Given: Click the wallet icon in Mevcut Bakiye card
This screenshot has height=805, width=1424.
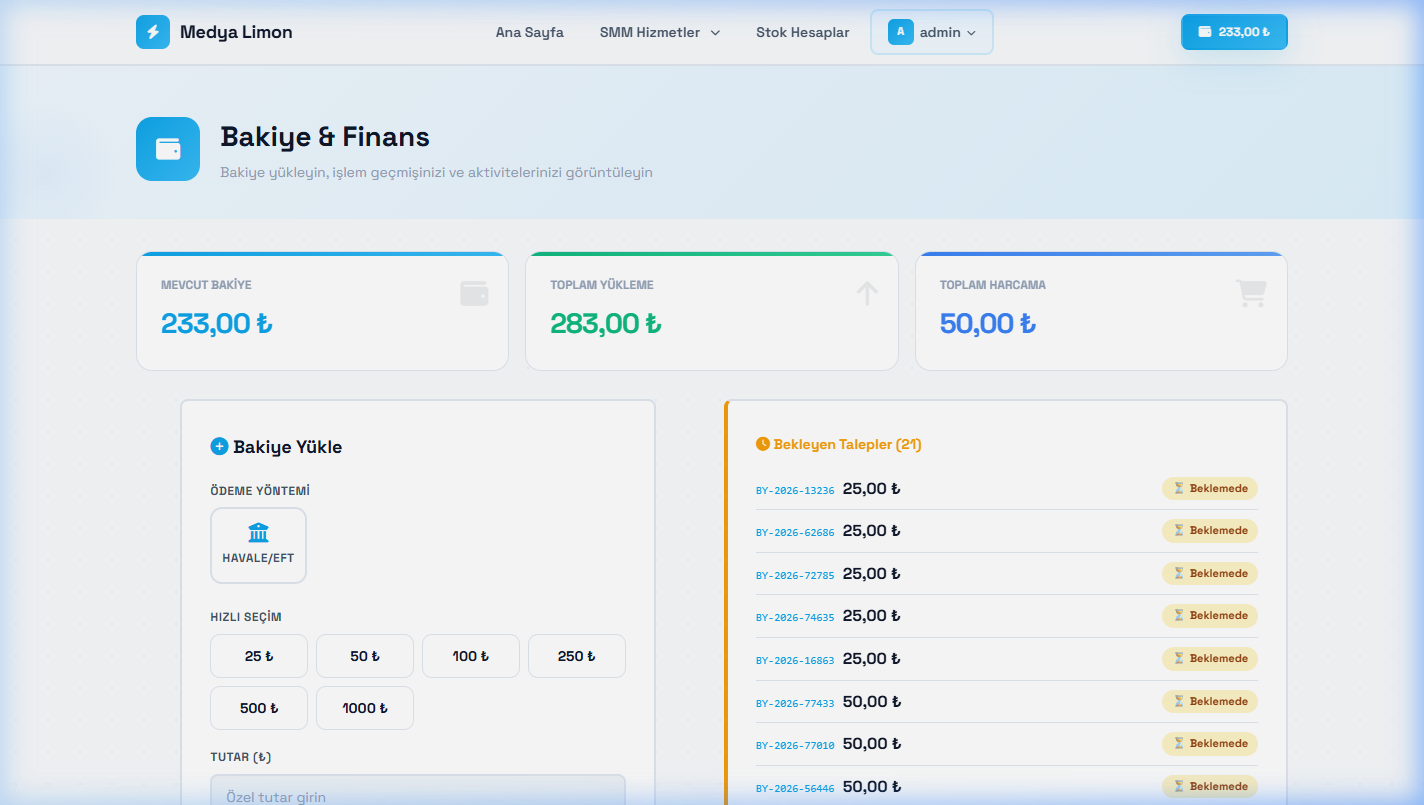Looking at the screenshot, I should pos(474,293).
